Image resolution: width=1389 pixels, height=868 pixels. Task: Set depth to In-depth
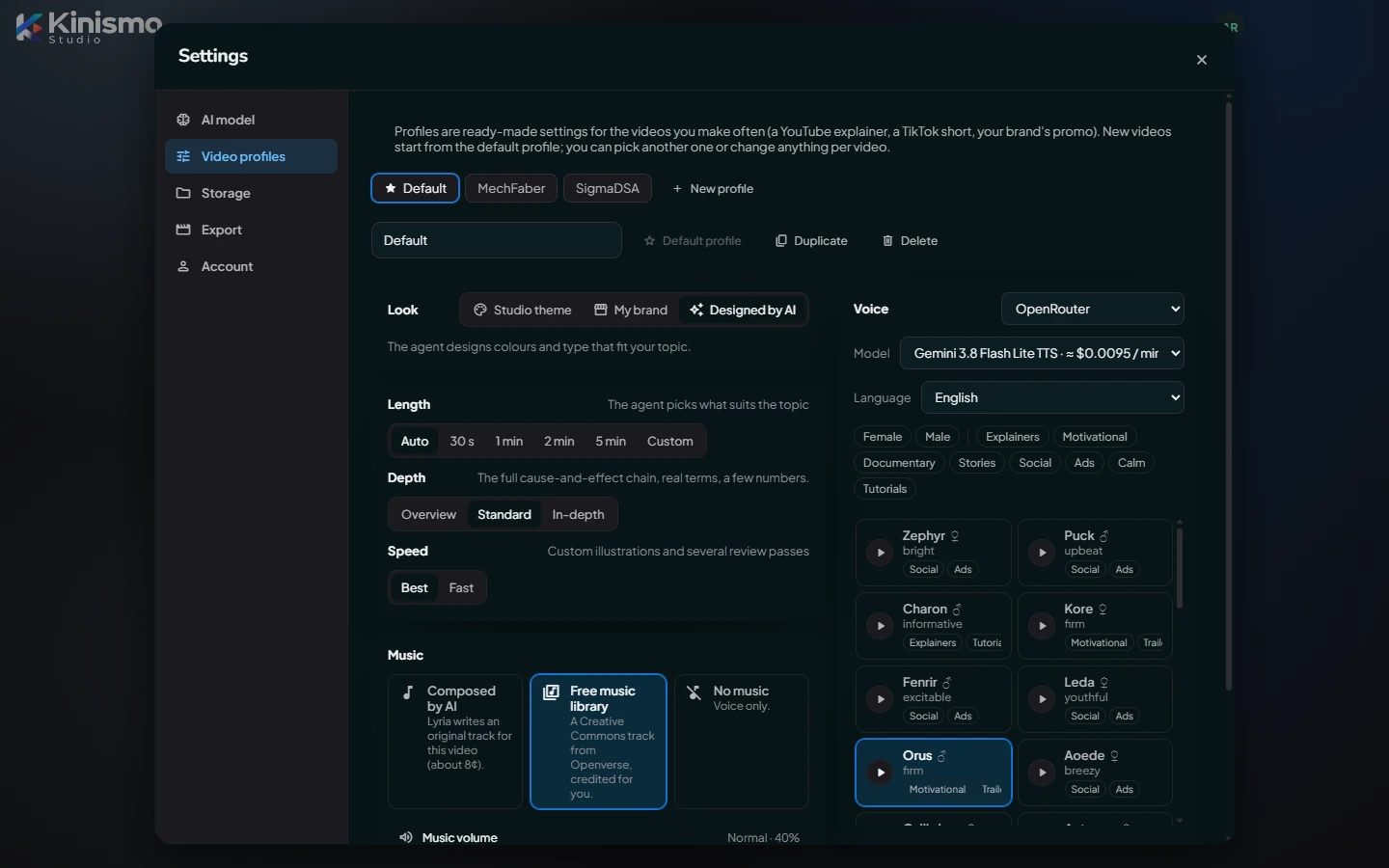tap(578, 514)
